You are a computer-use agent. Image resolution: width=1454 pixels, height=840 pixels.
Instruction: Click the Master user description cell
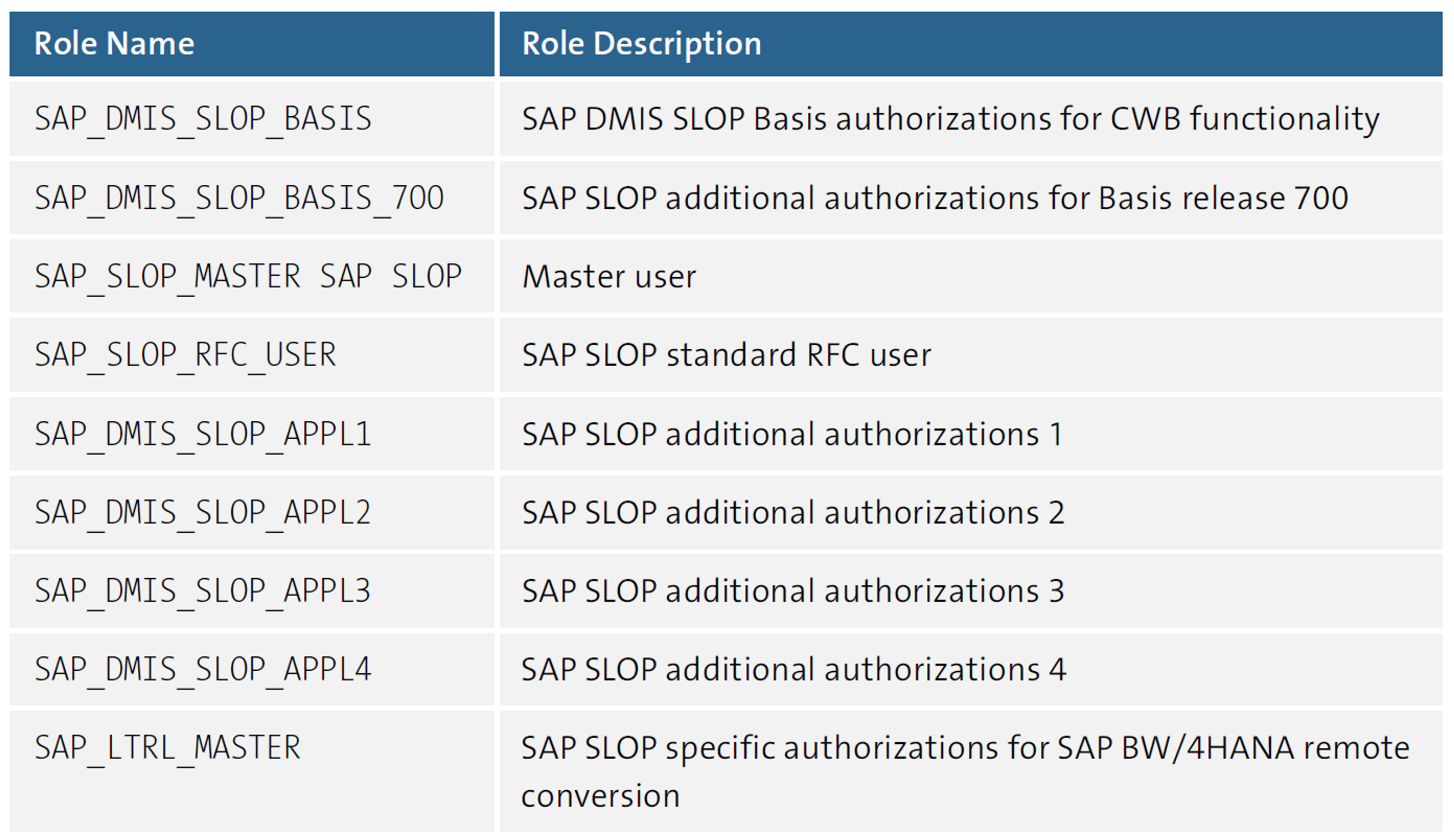(x=609, y=277)
